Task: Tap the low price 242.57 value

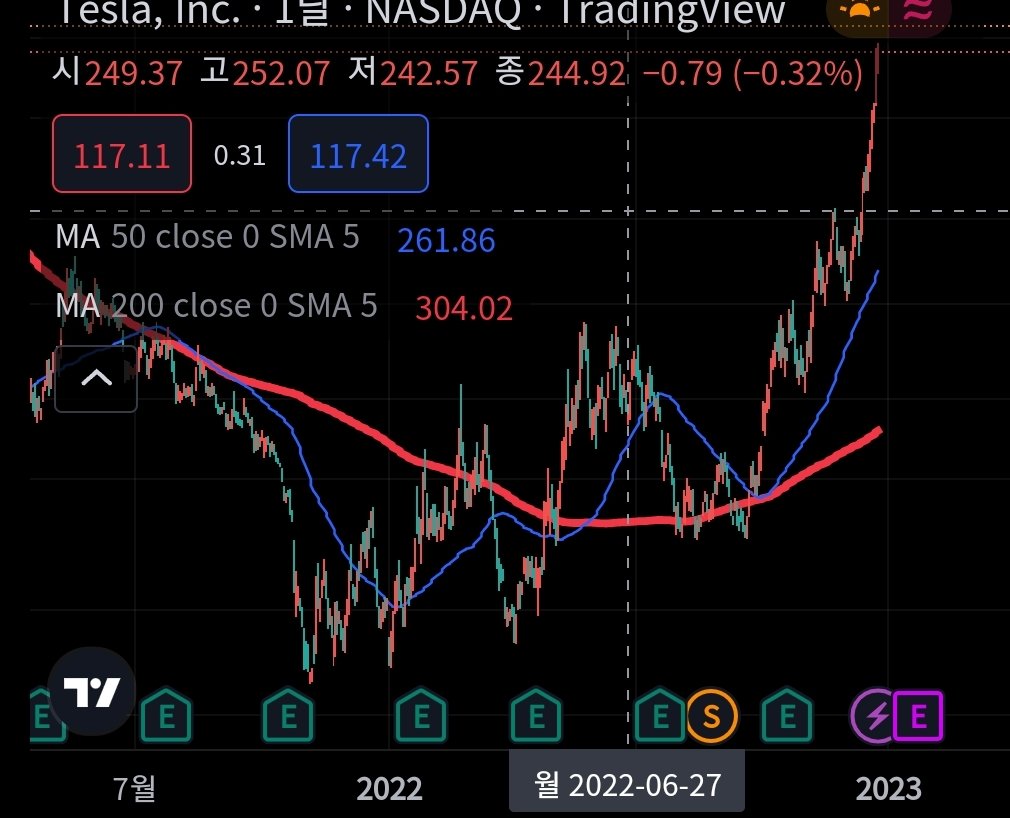Action: (x=429, y=73)
